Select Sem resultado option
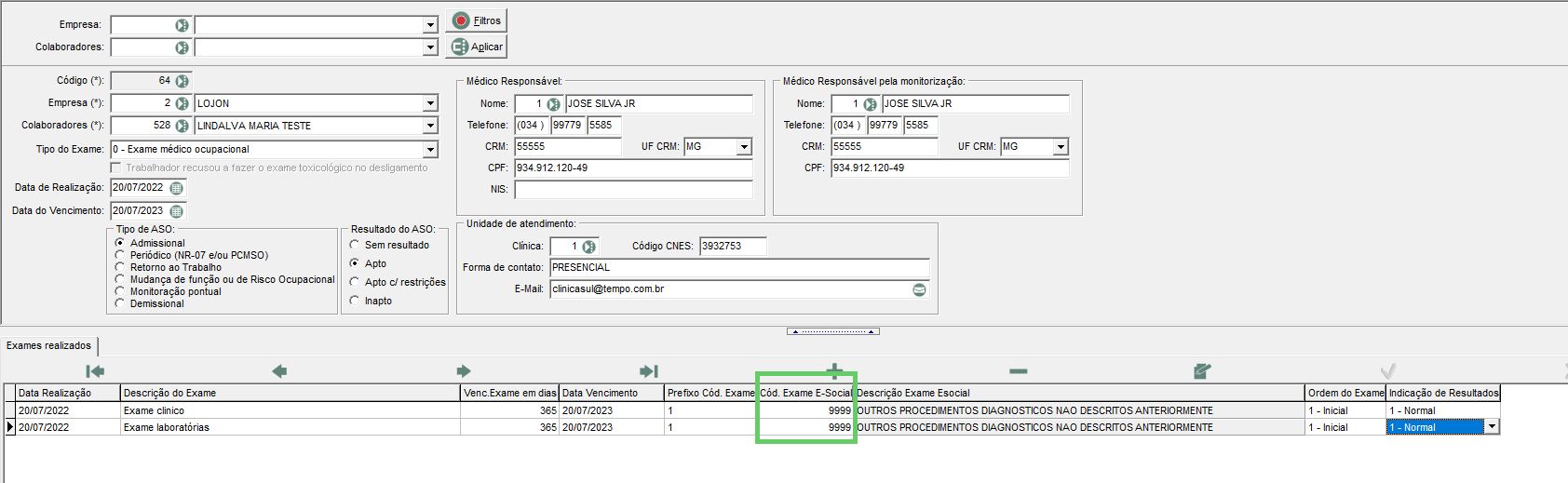1568x483 pixels. (354, 245)
